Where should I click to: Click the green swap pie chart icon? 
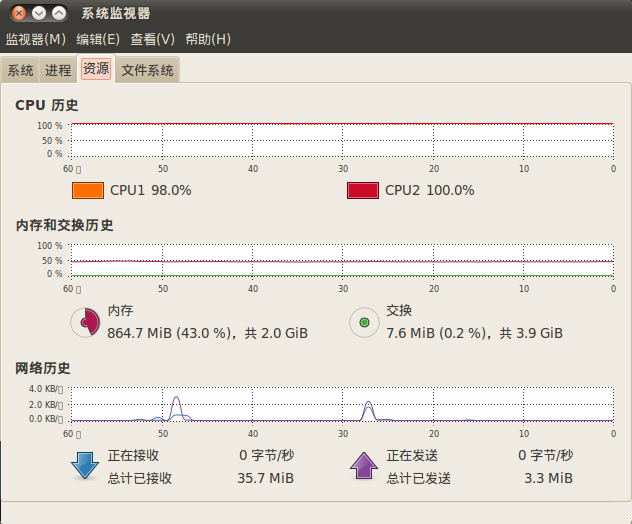tap(364, 322)
